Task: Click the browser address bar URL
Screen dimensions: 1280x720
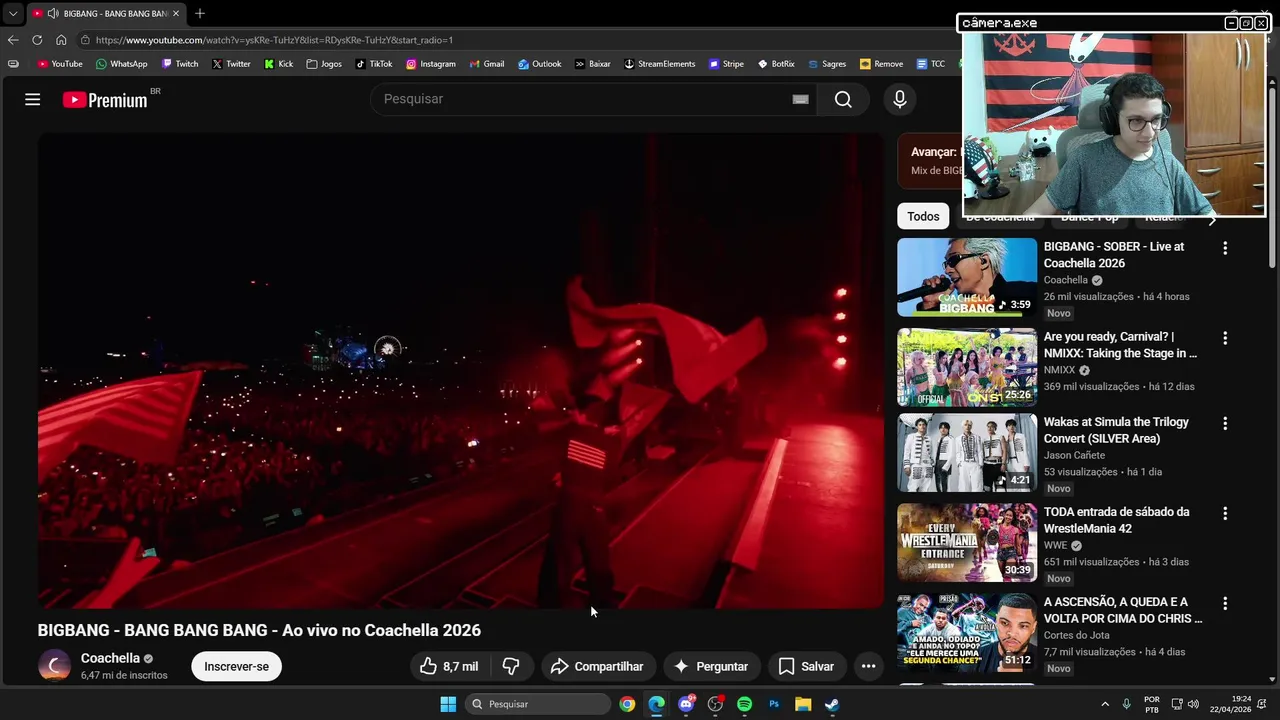Action: tap(274, 40)
